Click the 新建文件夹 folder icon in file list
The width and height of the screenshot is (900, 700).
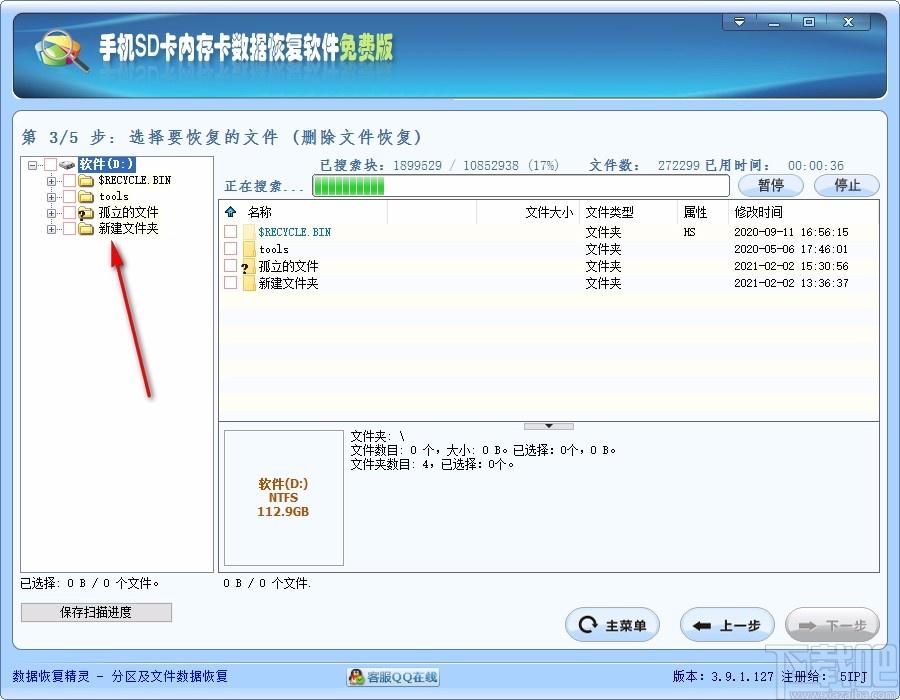(249, 283)
